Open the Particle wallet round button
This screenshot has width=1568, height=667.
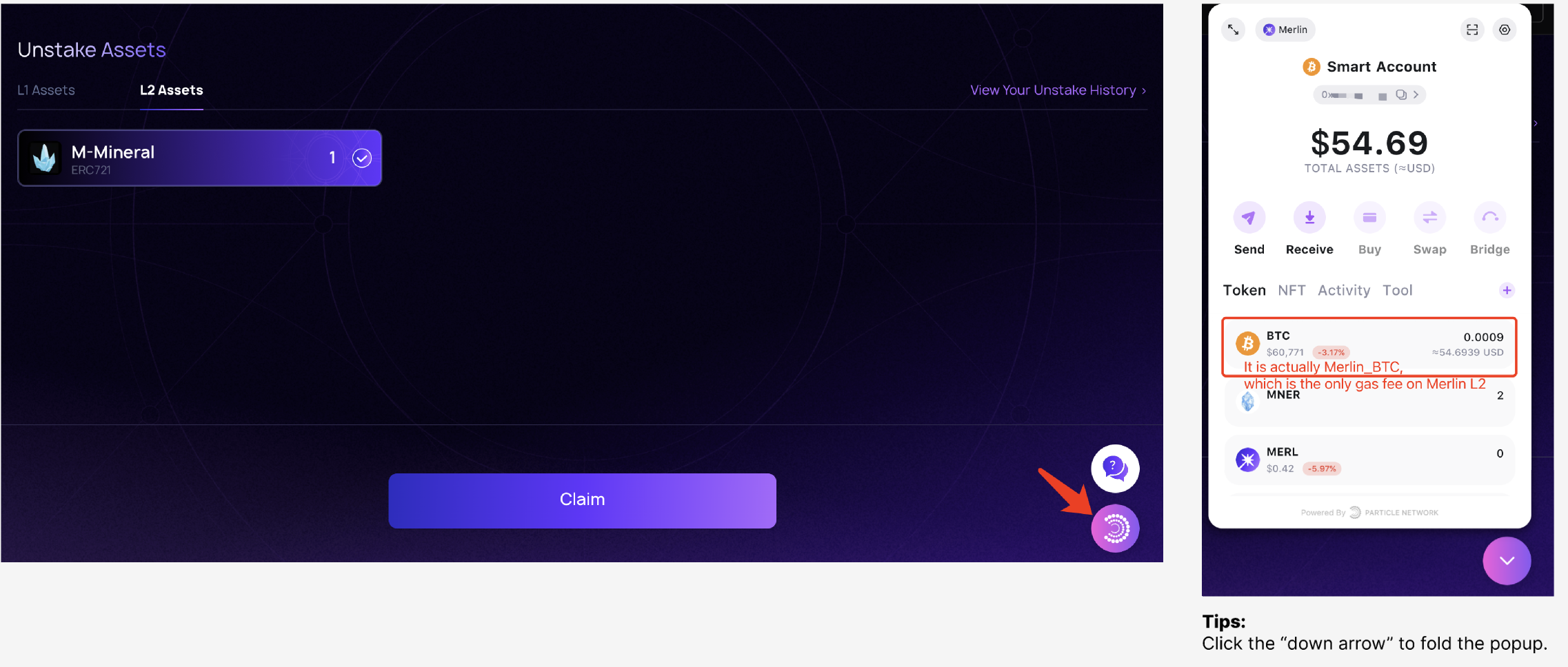1114,529
